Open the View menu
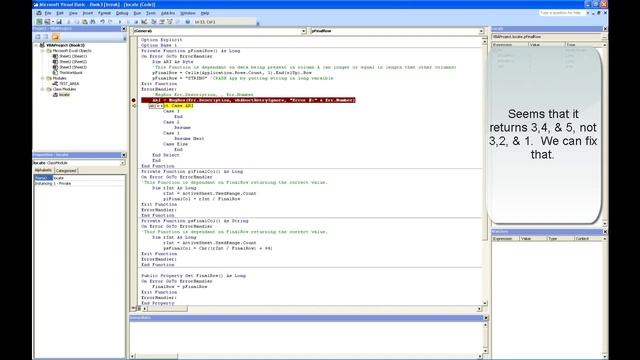Image resolution: width=640 pixels, height=360 pixels. pyautogui.click(x=73, y=13)
